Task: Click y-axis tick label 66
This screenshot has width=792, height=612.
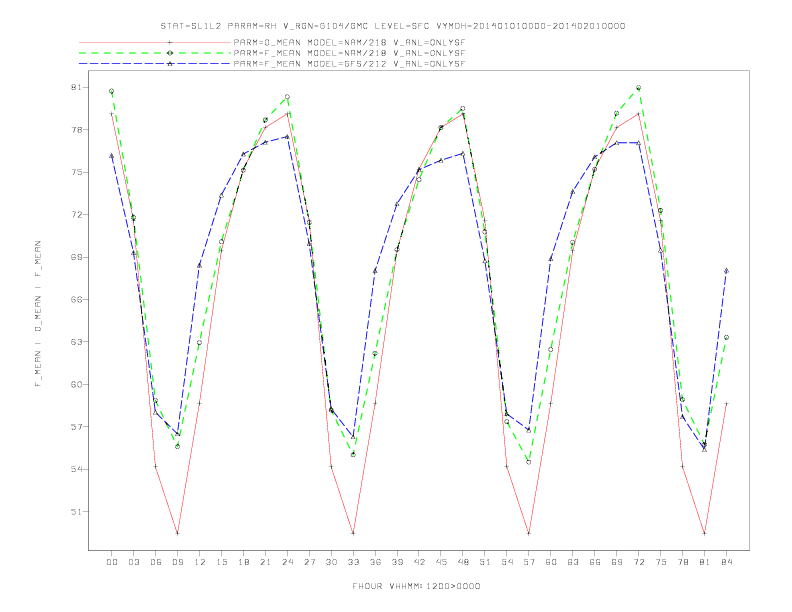Action: (x=75, y=299)
